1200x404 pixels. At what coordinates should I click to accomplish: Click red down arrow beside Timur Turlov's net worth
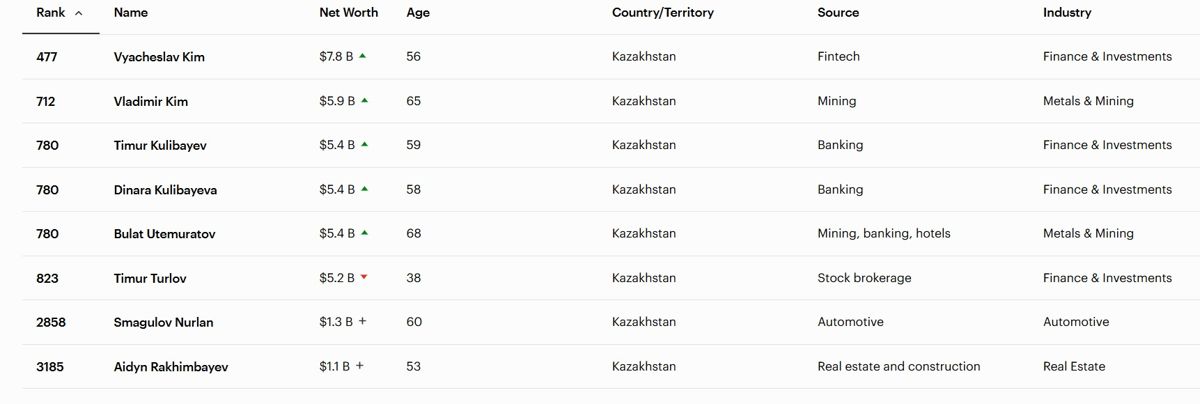click(x=364, y=277)
